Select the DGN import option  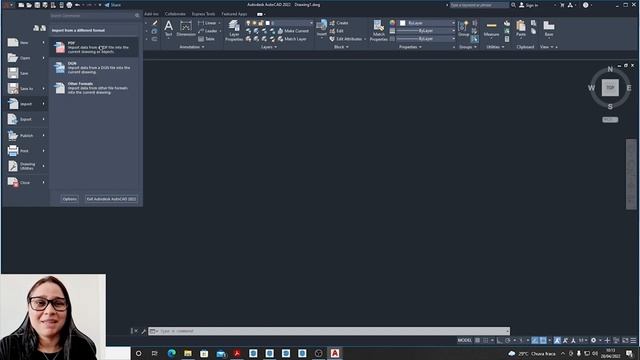94,68
